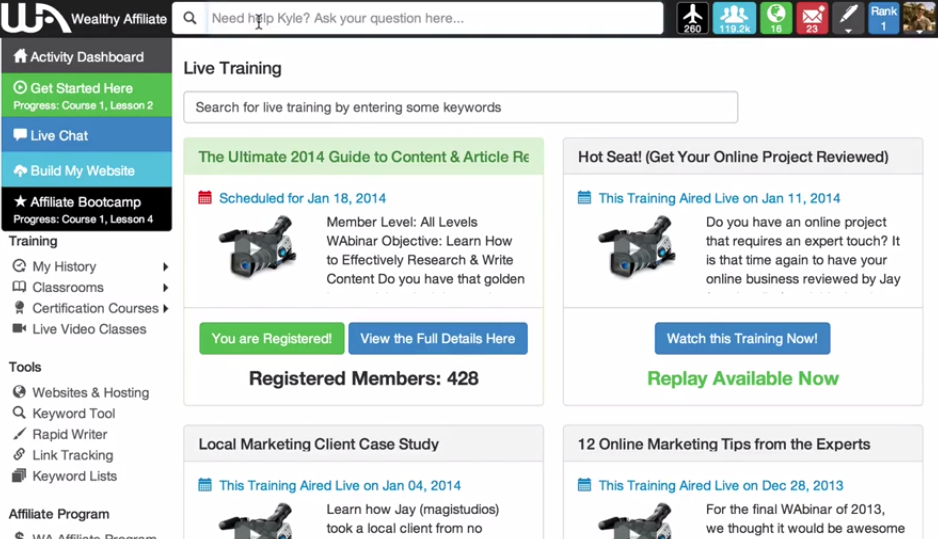Open Rapid Writer in sidebar

click(69, 434)
